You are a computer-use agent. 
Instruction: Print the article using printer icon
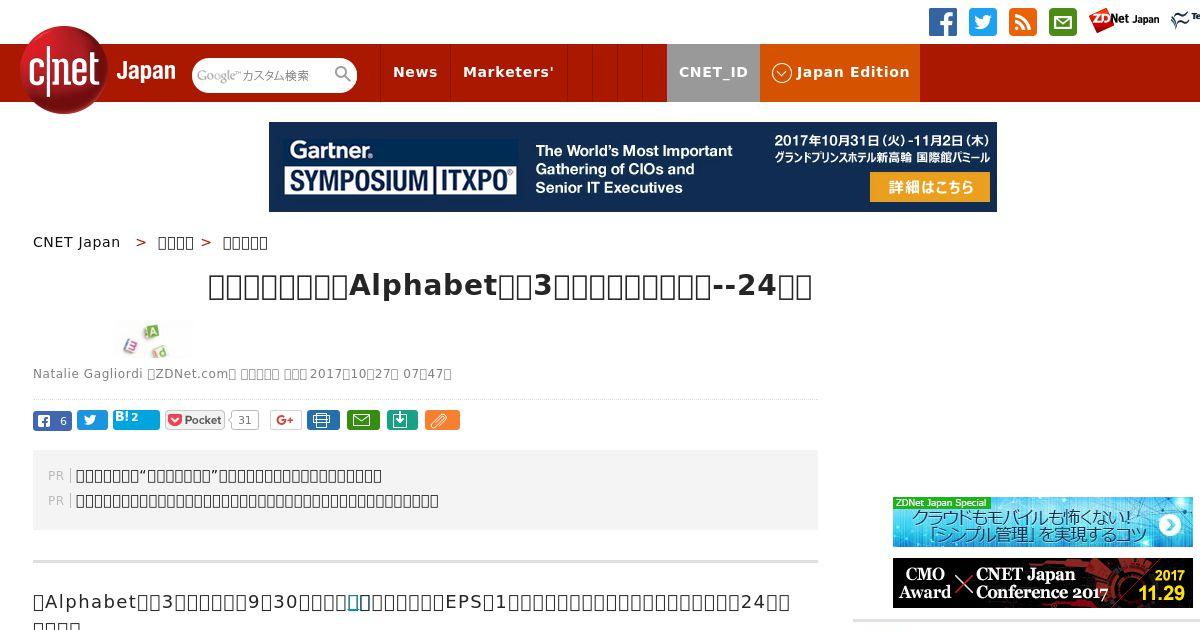323,421
